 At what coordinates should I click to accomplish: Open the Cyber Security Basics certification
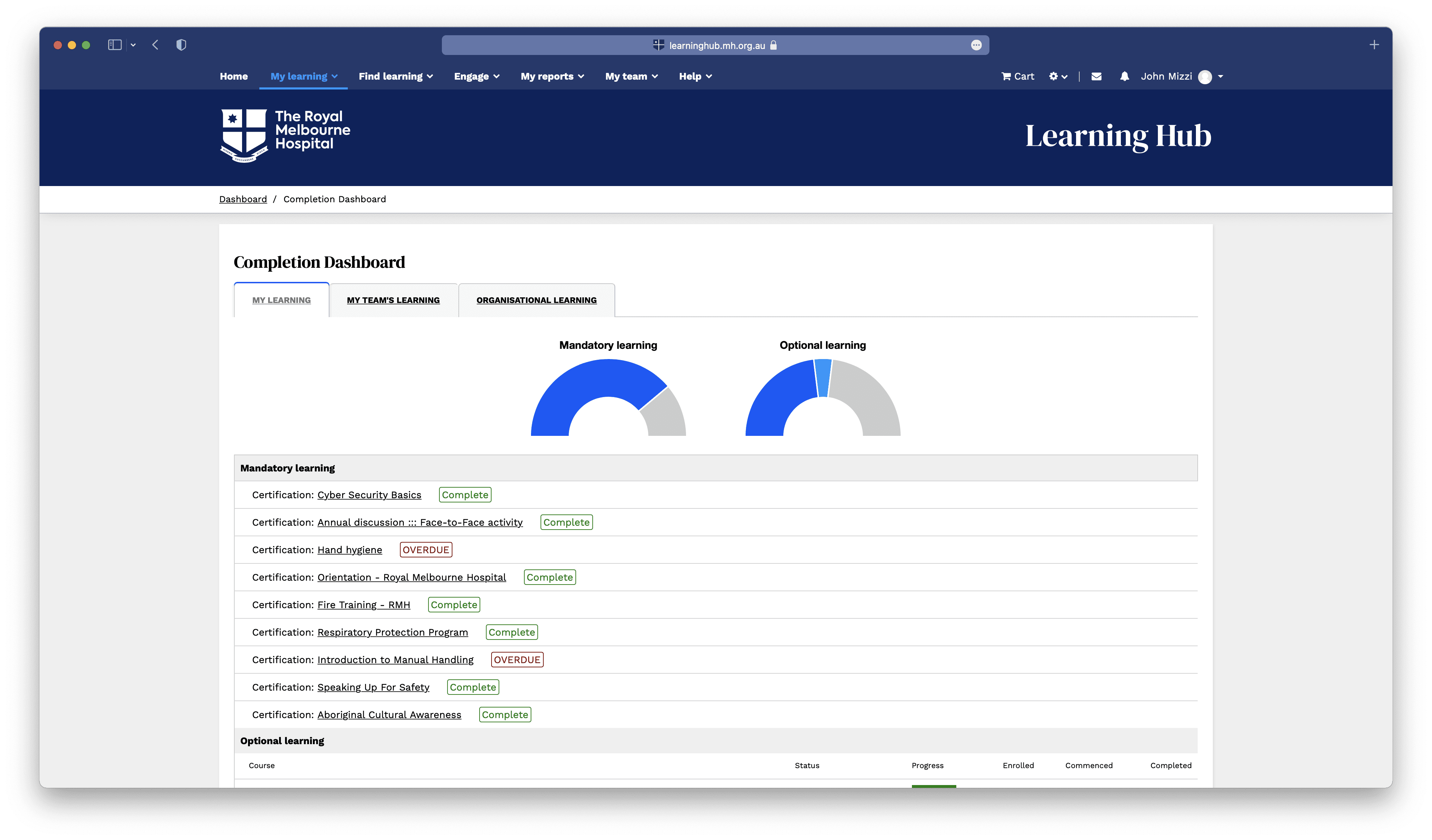click(369, 495)
